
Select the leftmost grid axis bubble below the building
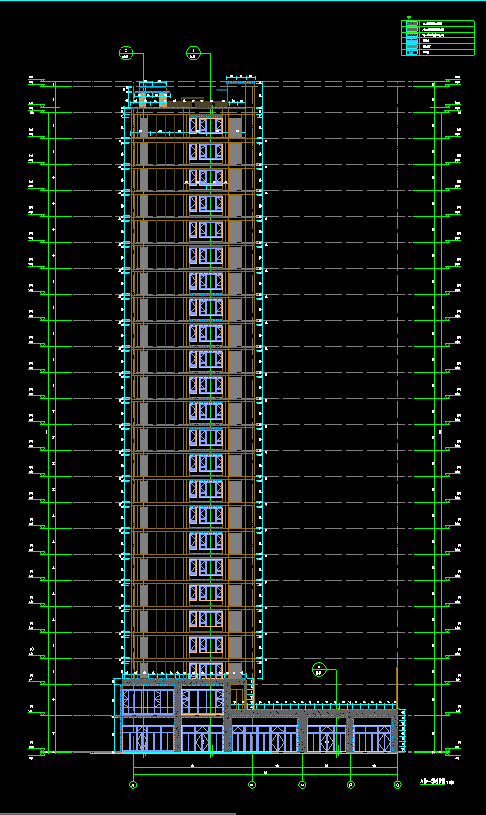(134, 785)
